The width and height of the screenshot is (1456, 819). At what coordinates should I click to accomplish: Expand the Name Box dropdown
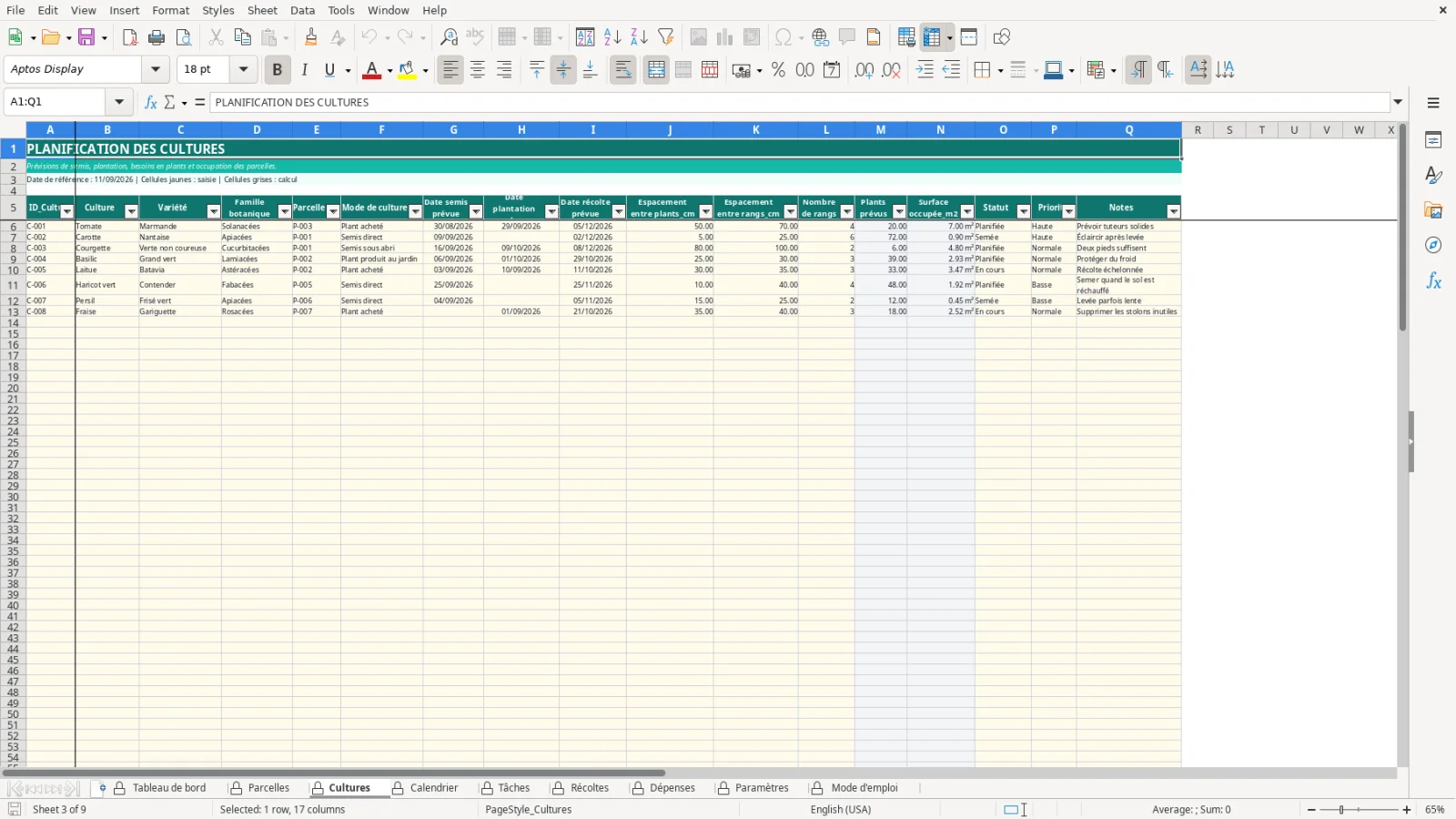(x=119, y=102)
